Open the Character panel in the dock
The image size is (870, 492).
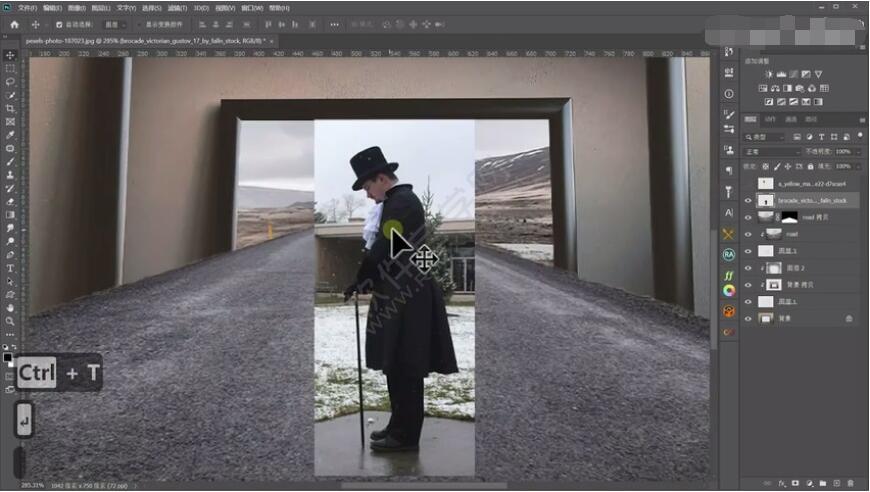(x=729, y=212)
